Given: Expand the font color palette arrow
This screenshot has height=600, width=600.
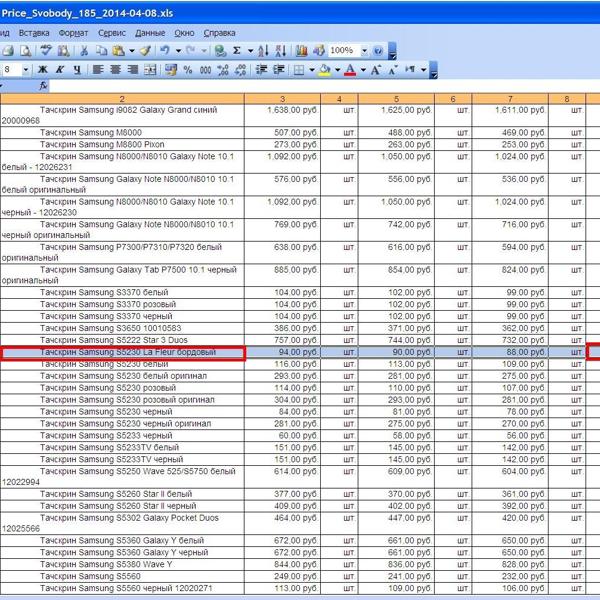Looking at the screenshot, I should click(x=363, y=70).
